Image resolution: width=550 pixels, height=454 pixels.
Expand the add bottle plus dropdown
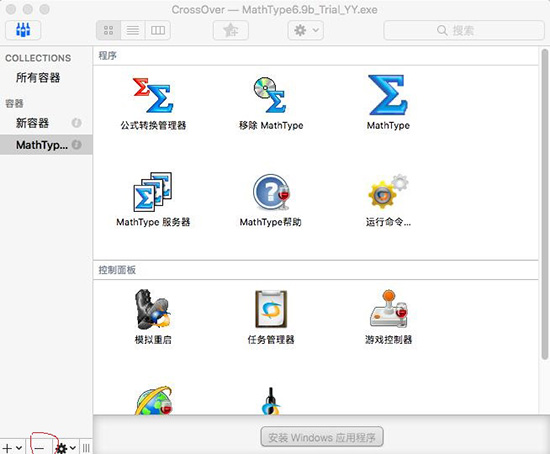pyautogui.click(x=12, y=448)
